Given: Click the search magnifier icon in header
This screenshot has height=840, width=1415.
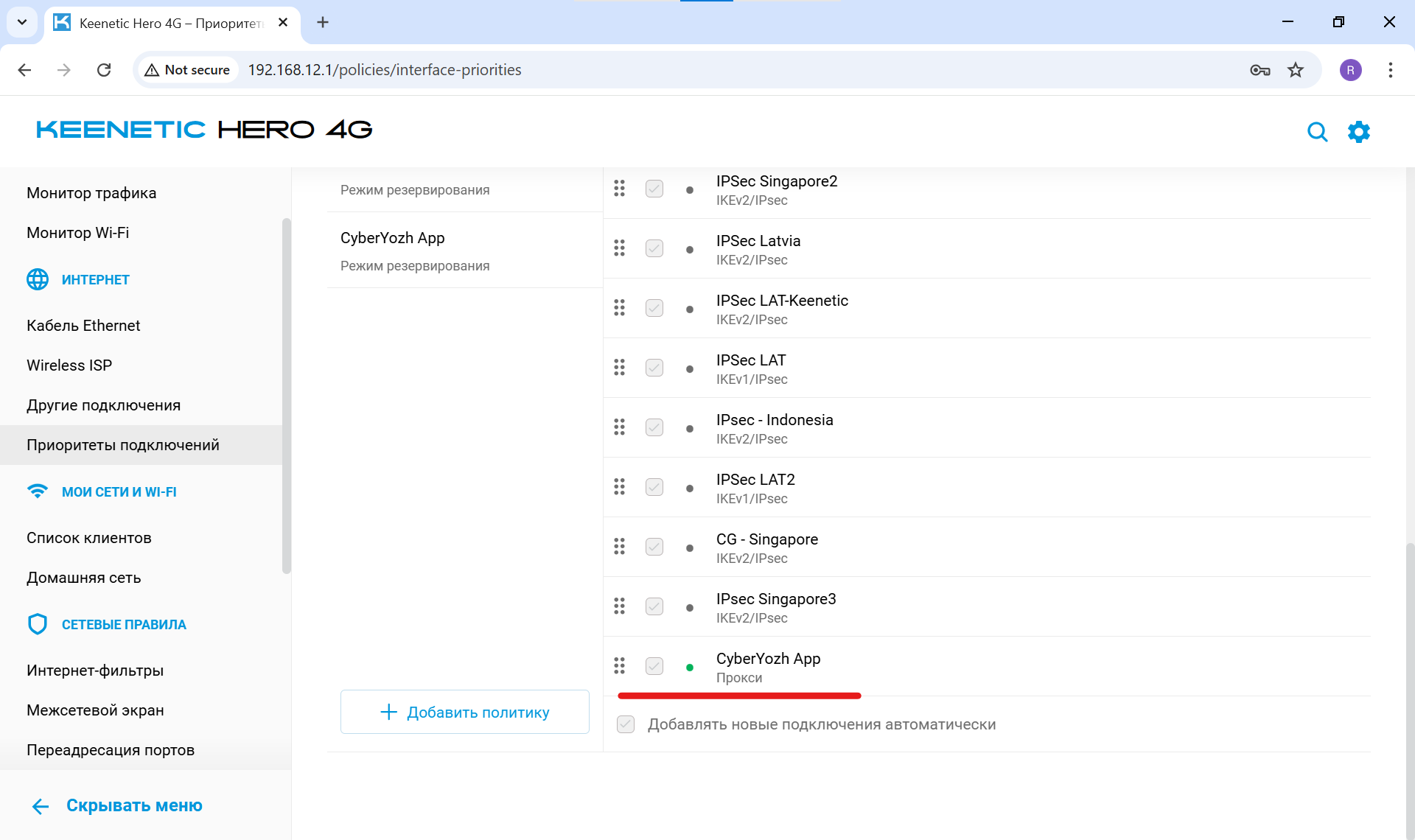Looking at the screenshot, I should coord(1317,132).
